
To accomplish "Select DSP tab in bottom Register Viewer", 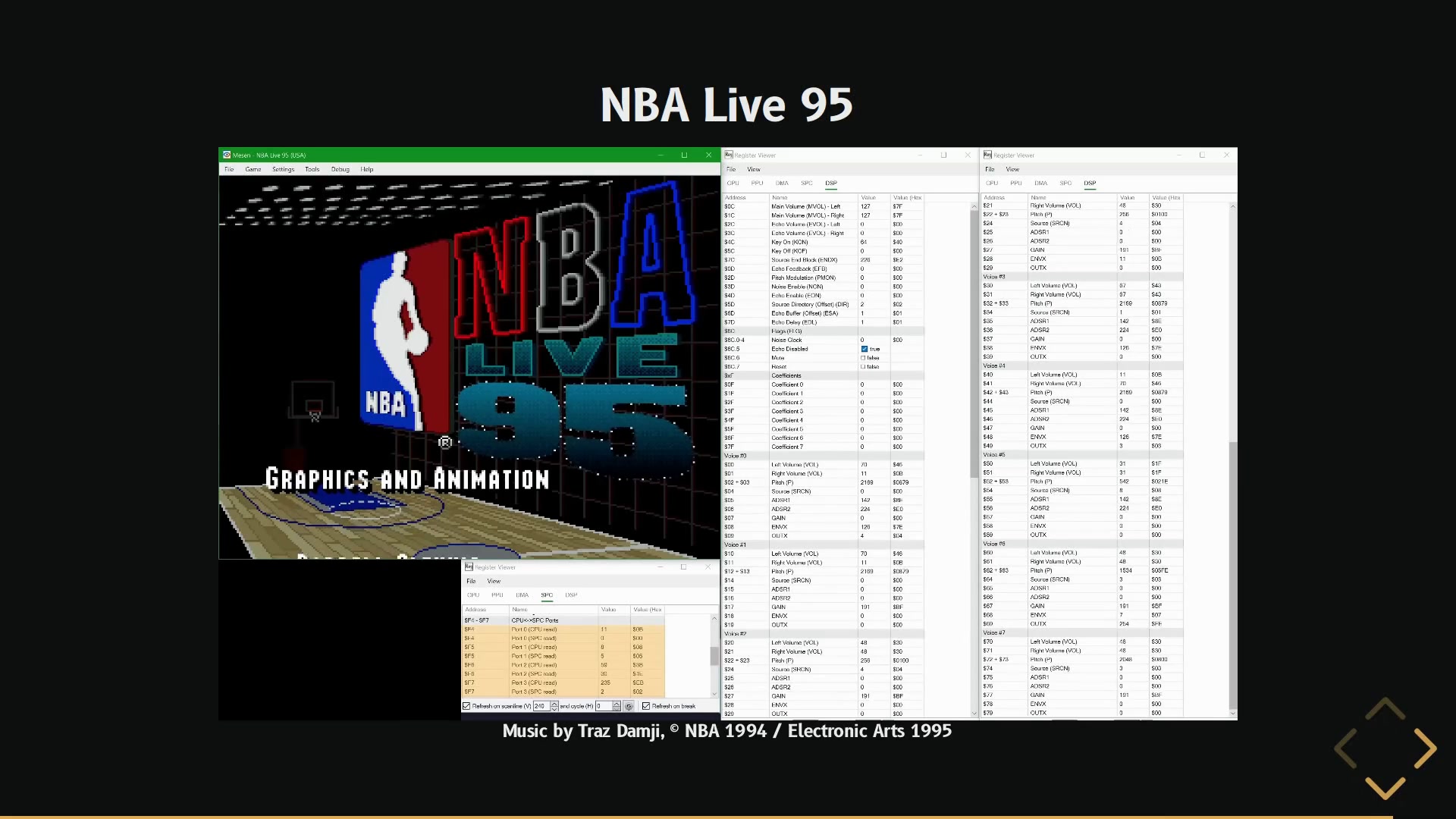I will 571,595.
